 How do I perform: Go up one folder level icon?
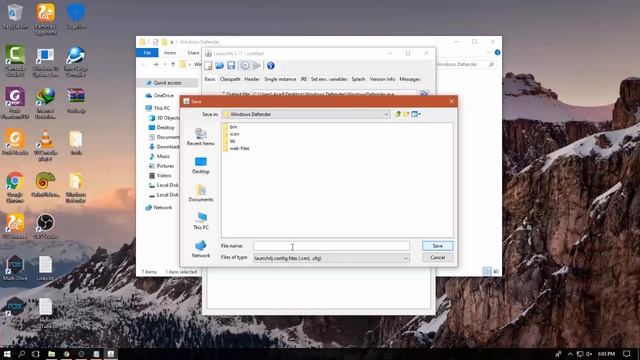398,114
